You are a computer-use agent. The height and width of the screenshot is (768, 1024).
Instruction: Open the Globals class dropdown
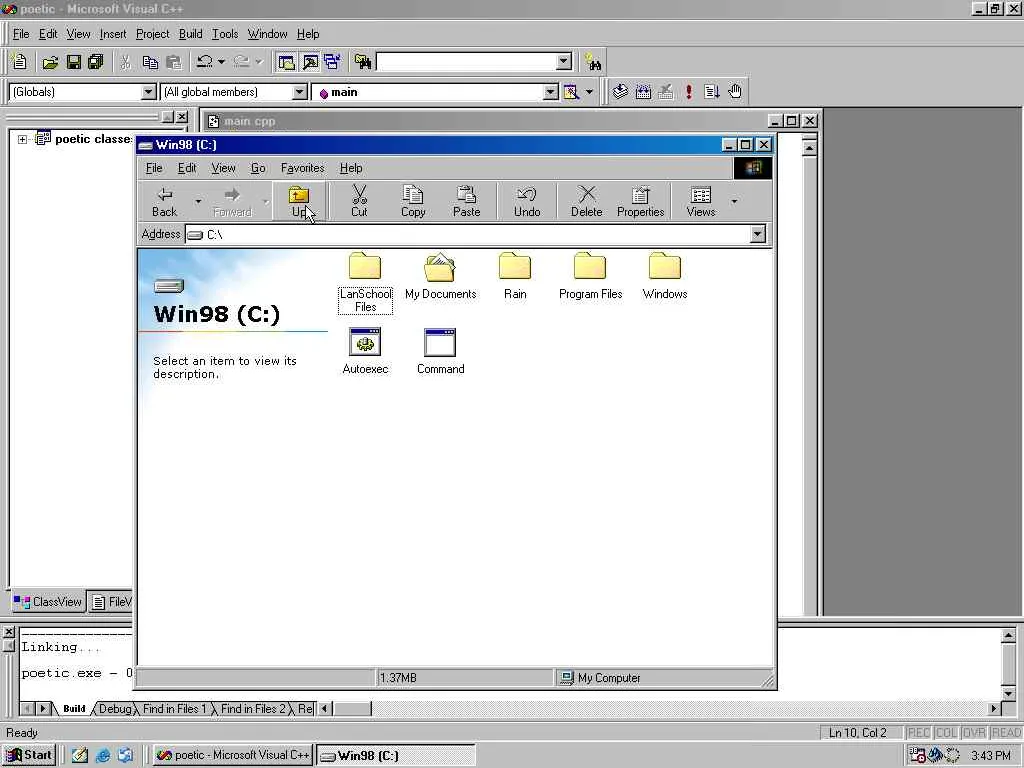(149, 92)
